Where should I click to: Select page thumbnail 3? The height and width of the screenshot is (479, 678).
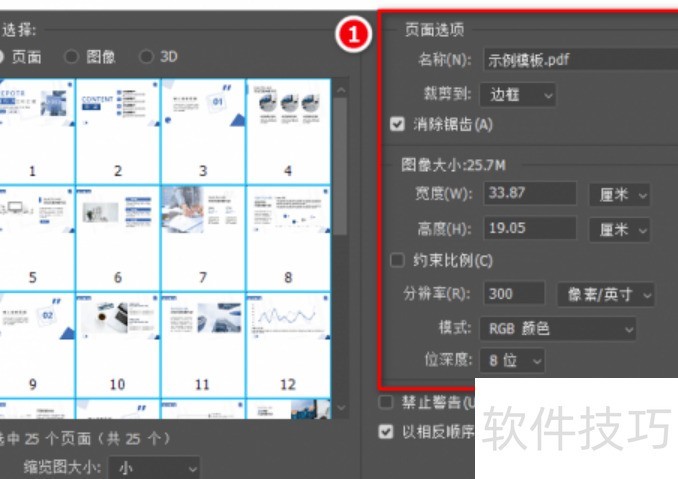pos(203,131)
